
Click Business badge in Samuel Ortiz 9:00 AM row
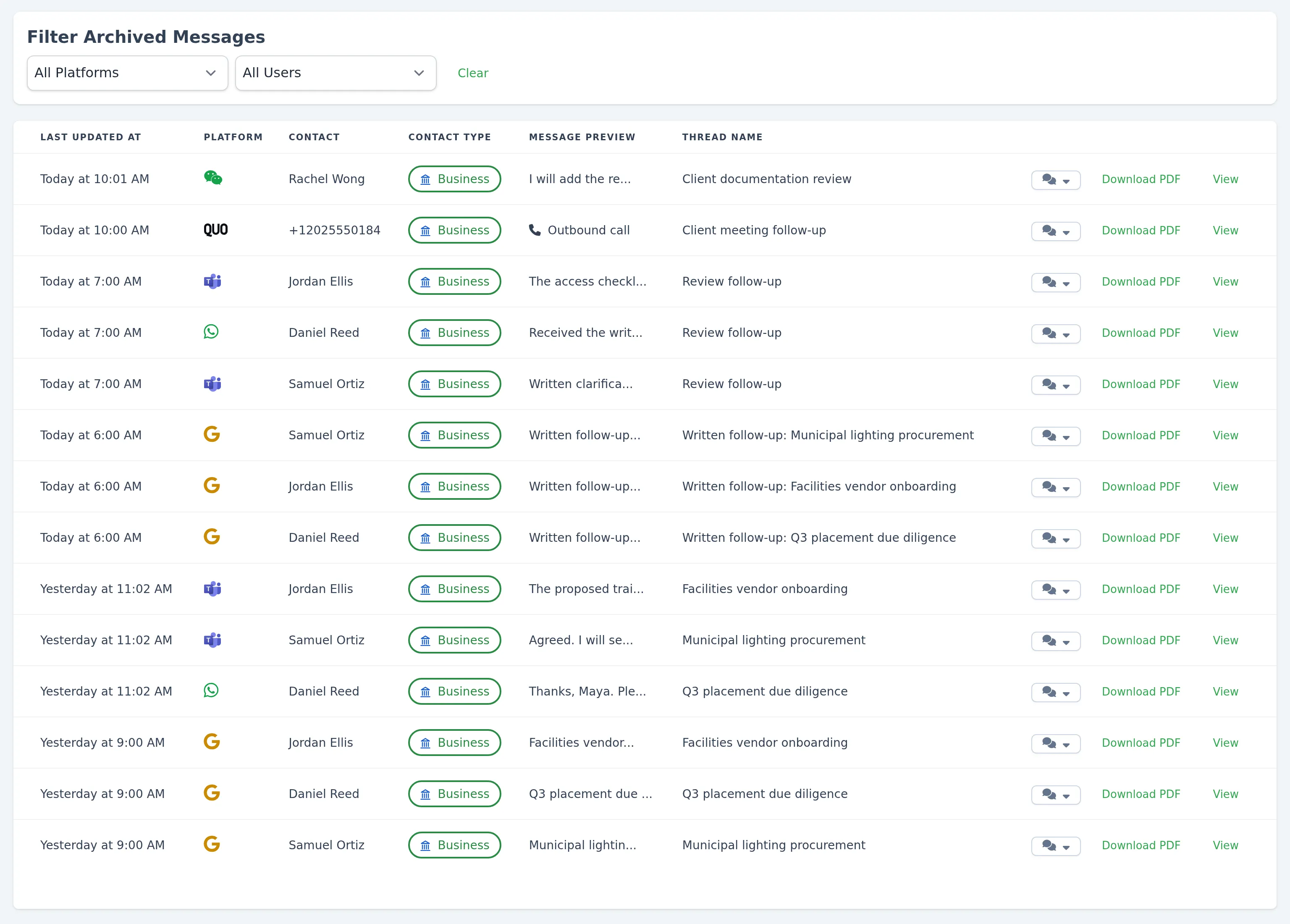[454, 845]
